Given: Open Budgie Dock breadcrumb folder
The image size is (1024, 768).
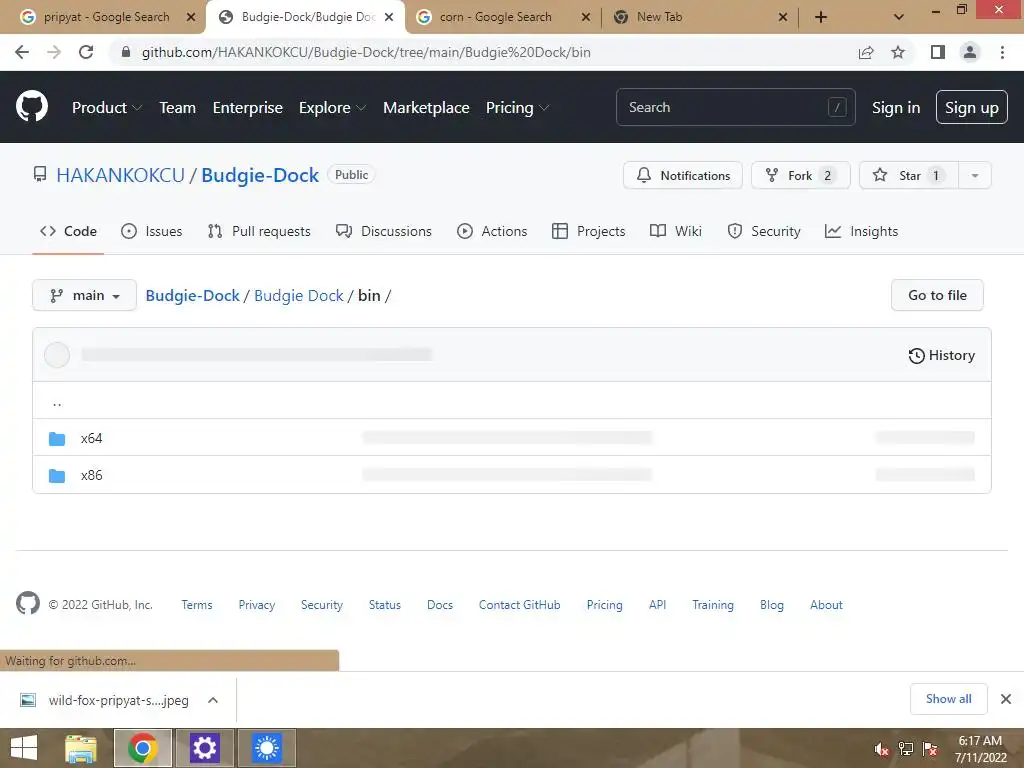Looking at the screenshot, I should 298,296.
